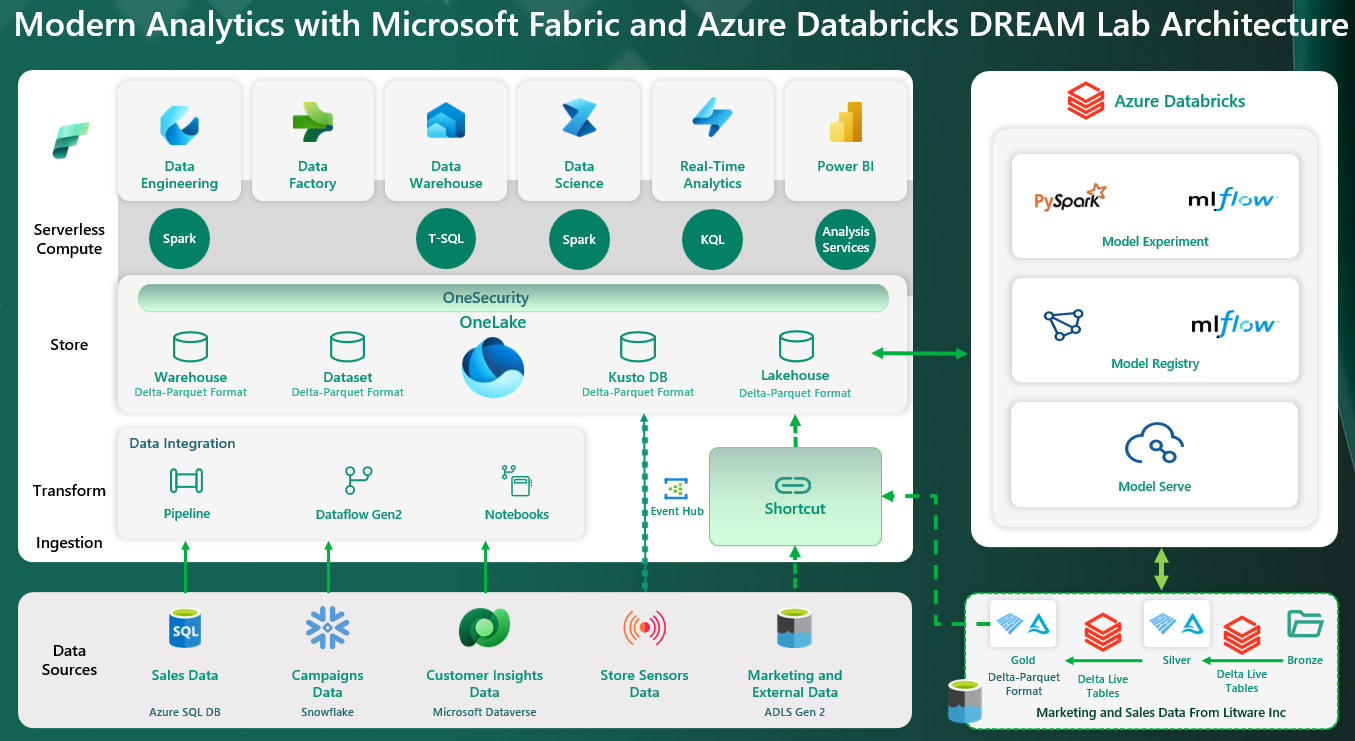This screenshot has width=1355, height=741.
Task: Click the Dataflow Gen2 icon
Action: pyautogui.click(x=358, y=480)
